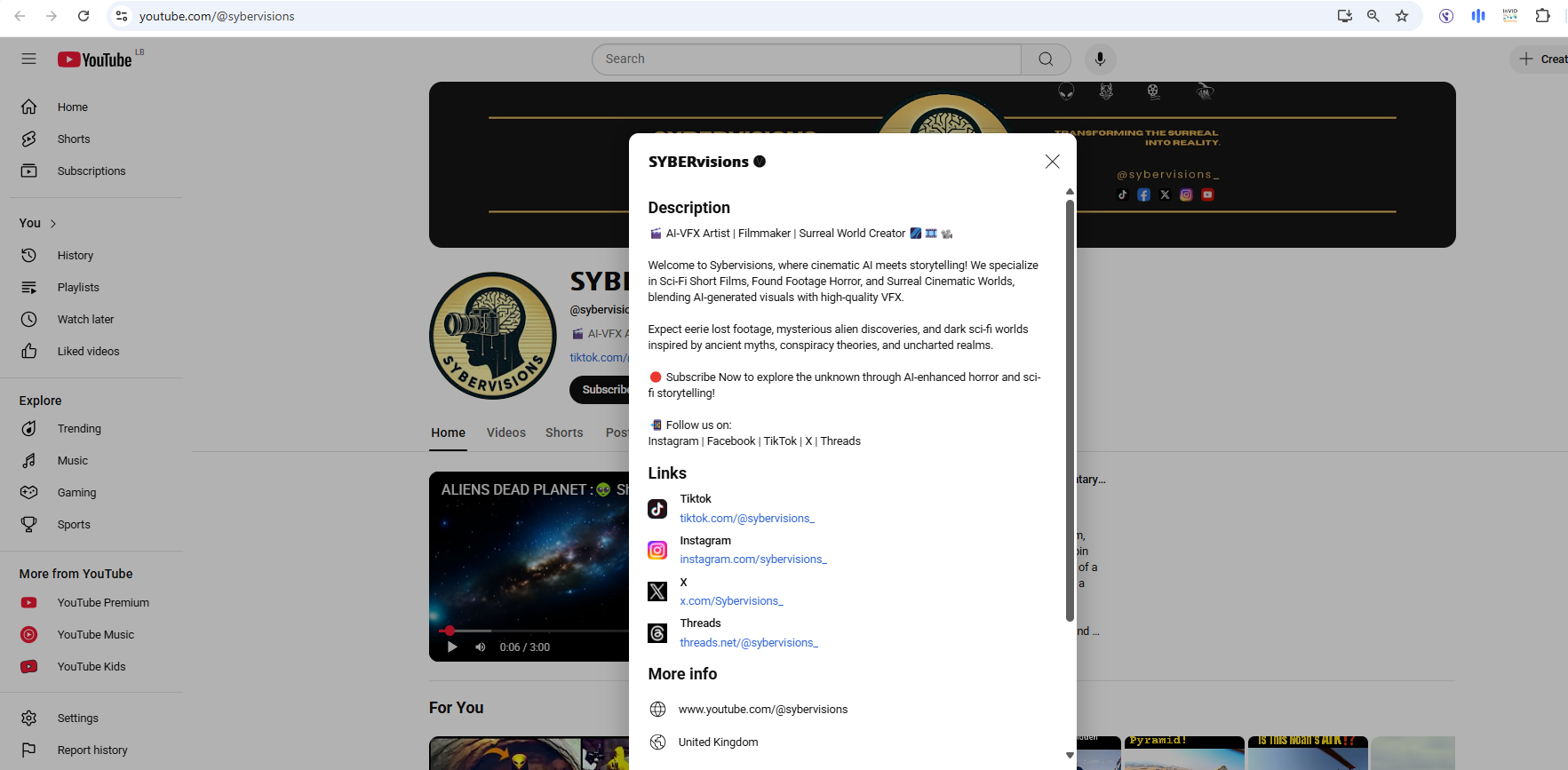Open the x.com/Sybervisions_ link

(x=731, y=601)
